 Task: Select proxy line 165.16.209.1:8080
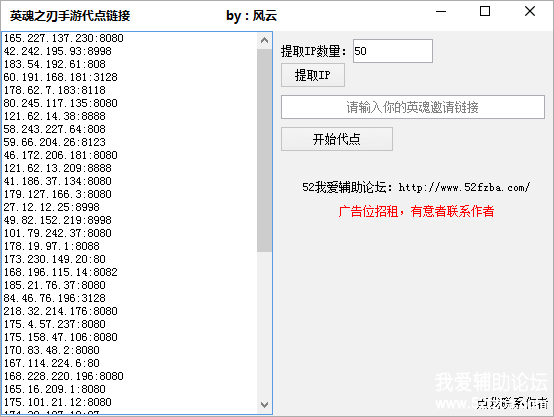coord(55,389)
